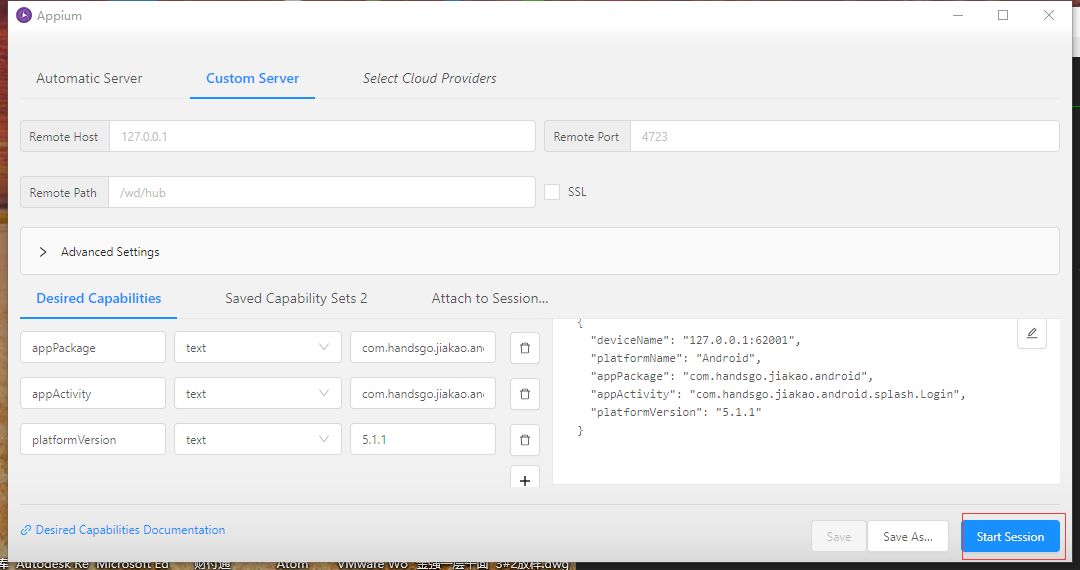The width and height of the screenshot is (1080, 570).
Task: Open Saved Capability Sets 2 tab
Action: [296, 298]
